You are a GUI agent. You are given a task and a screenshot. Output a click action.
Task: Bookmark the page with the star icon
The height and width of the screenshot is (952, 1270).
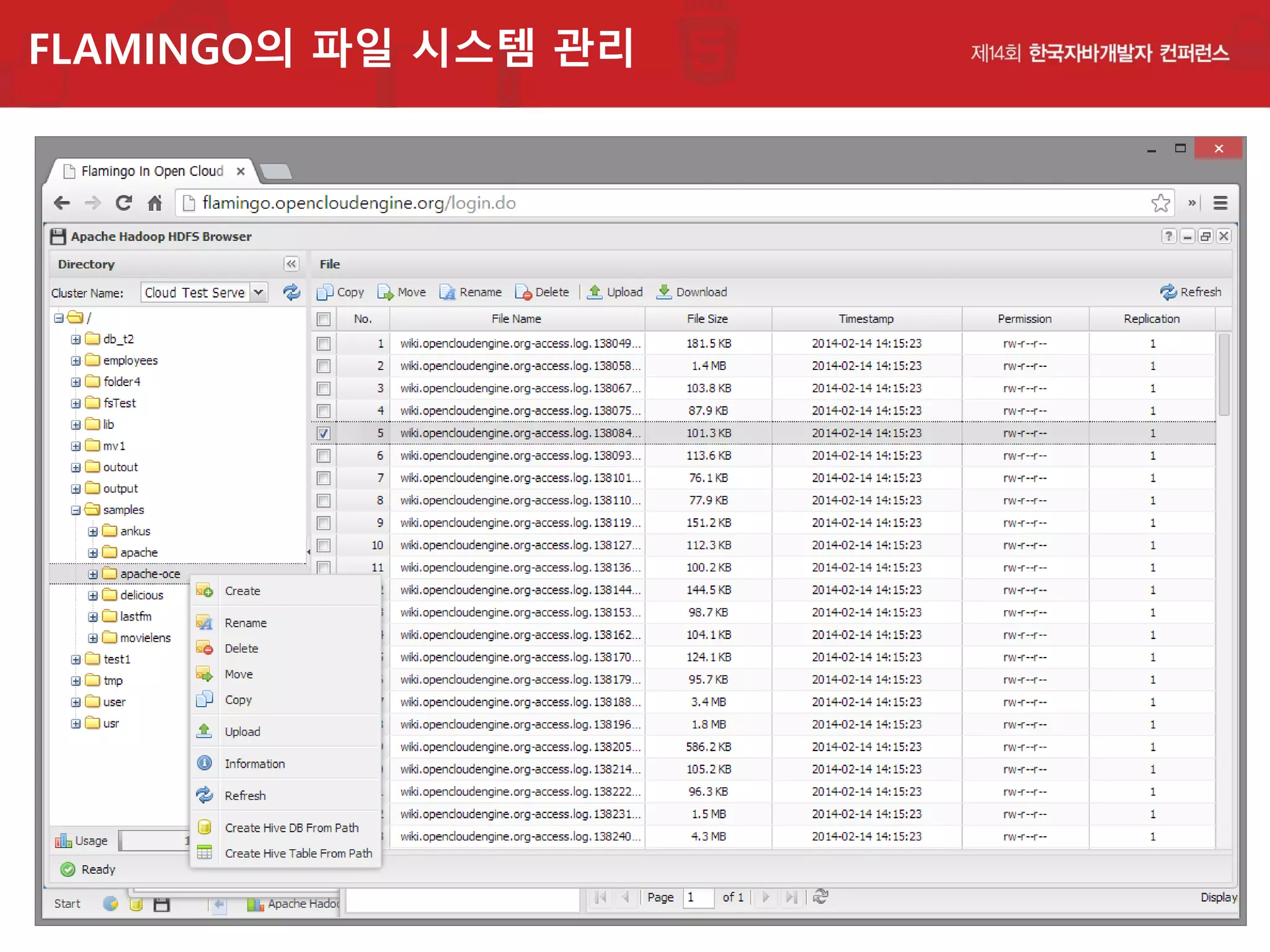coord(1160,203)
